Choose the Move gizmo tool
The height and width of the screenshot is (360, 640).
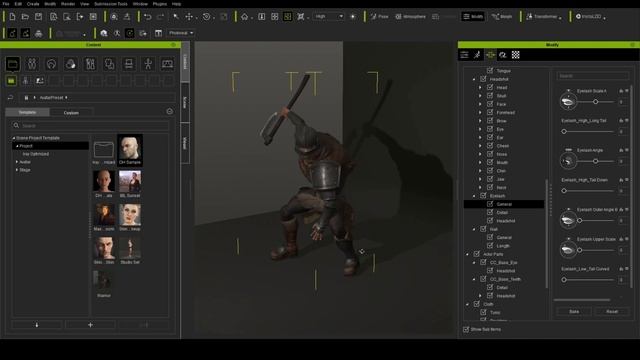click(x=189, y=17)
